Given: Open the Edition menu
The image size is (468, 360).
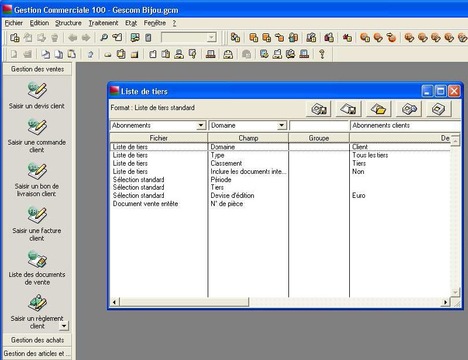Looking at the screenshot, I should point(39,23).
